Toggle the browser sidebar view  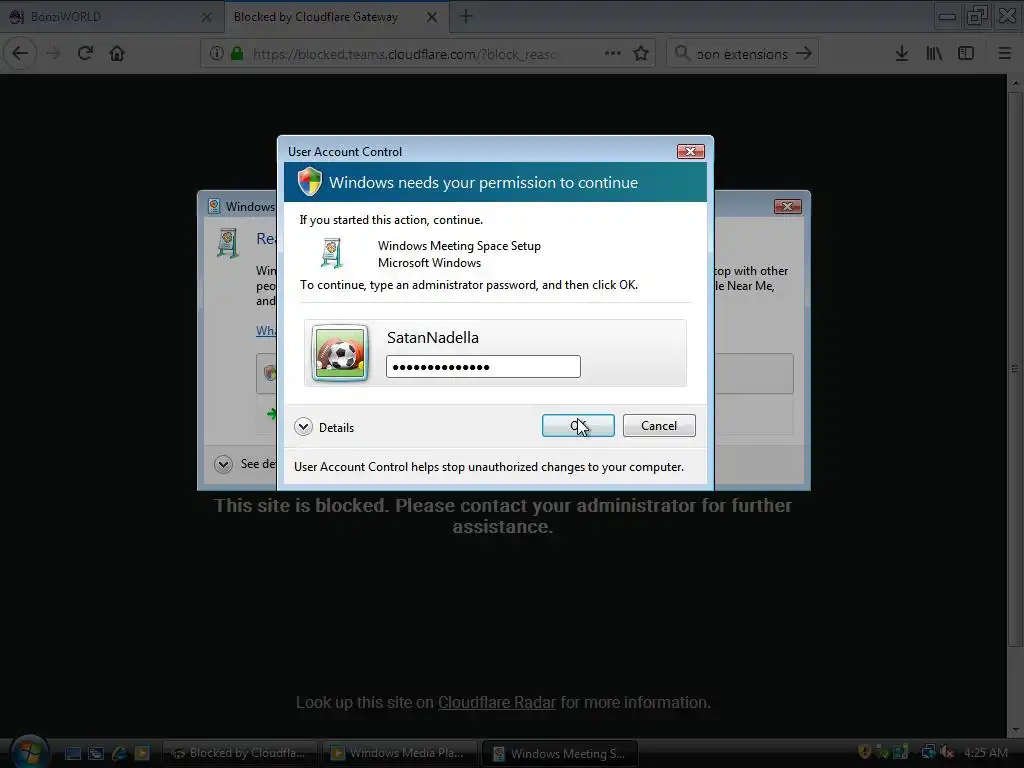[966, 54]
